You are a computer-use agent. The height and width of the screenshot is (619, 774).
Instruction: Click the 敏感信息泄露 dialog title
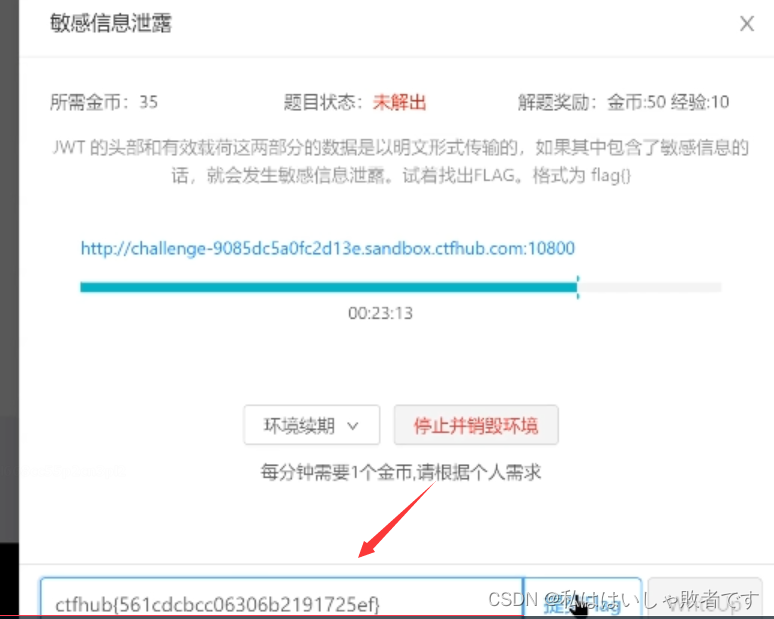click(x=111, y=23)
